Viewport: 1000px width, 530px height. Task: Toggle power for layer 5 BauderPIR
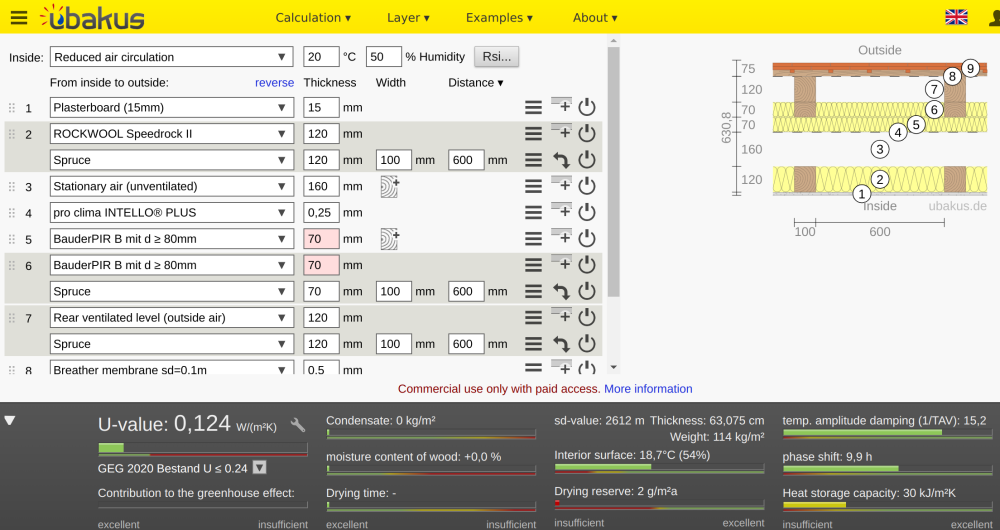point(587,239)
